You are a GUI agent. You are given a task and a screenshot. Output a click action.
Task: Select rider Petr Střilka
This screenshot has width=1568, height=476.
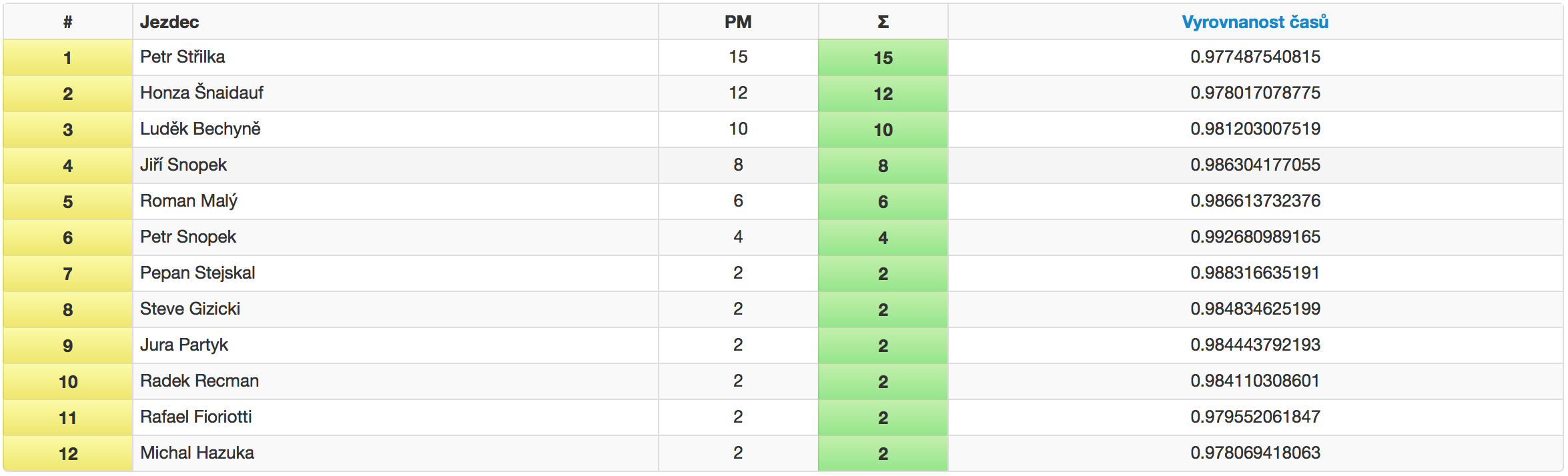(182, 57)
